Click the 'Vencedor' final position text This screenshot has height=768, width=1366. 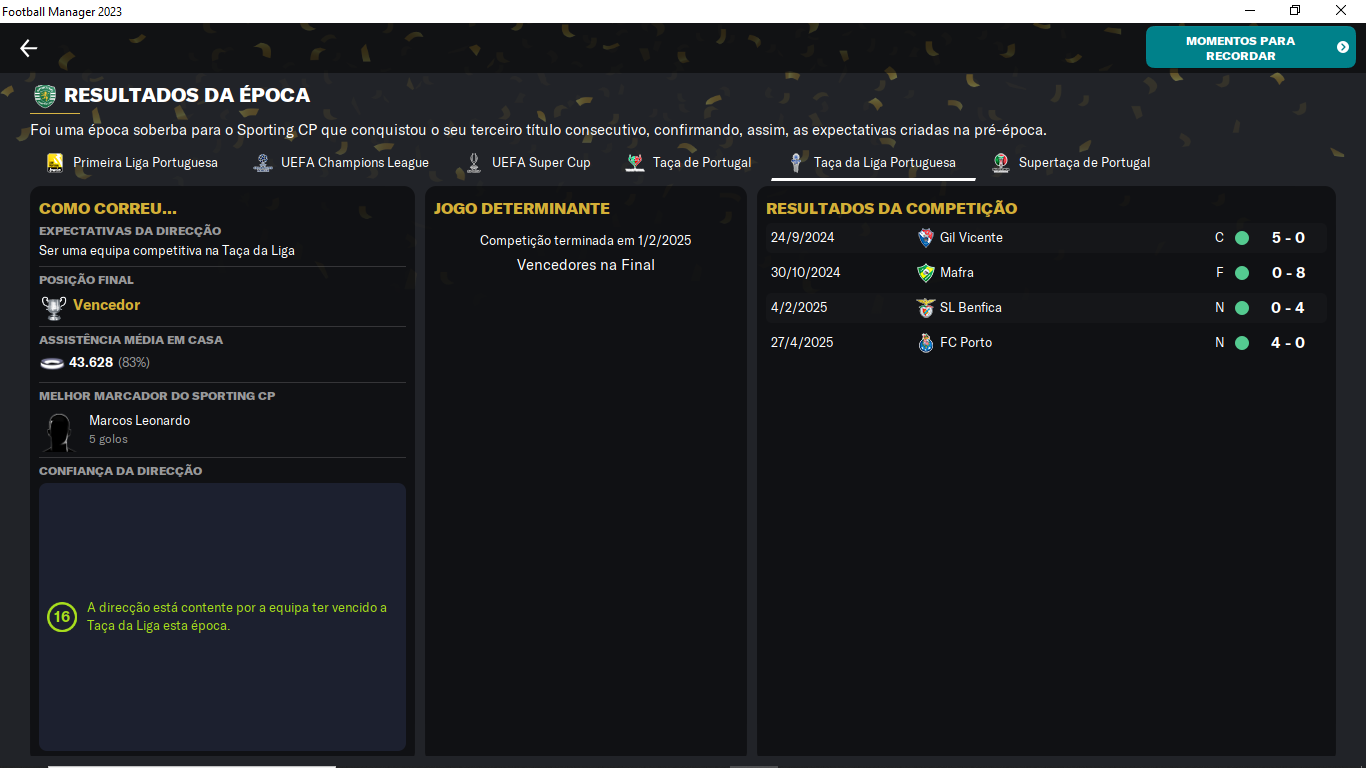(x=106, y=305)
